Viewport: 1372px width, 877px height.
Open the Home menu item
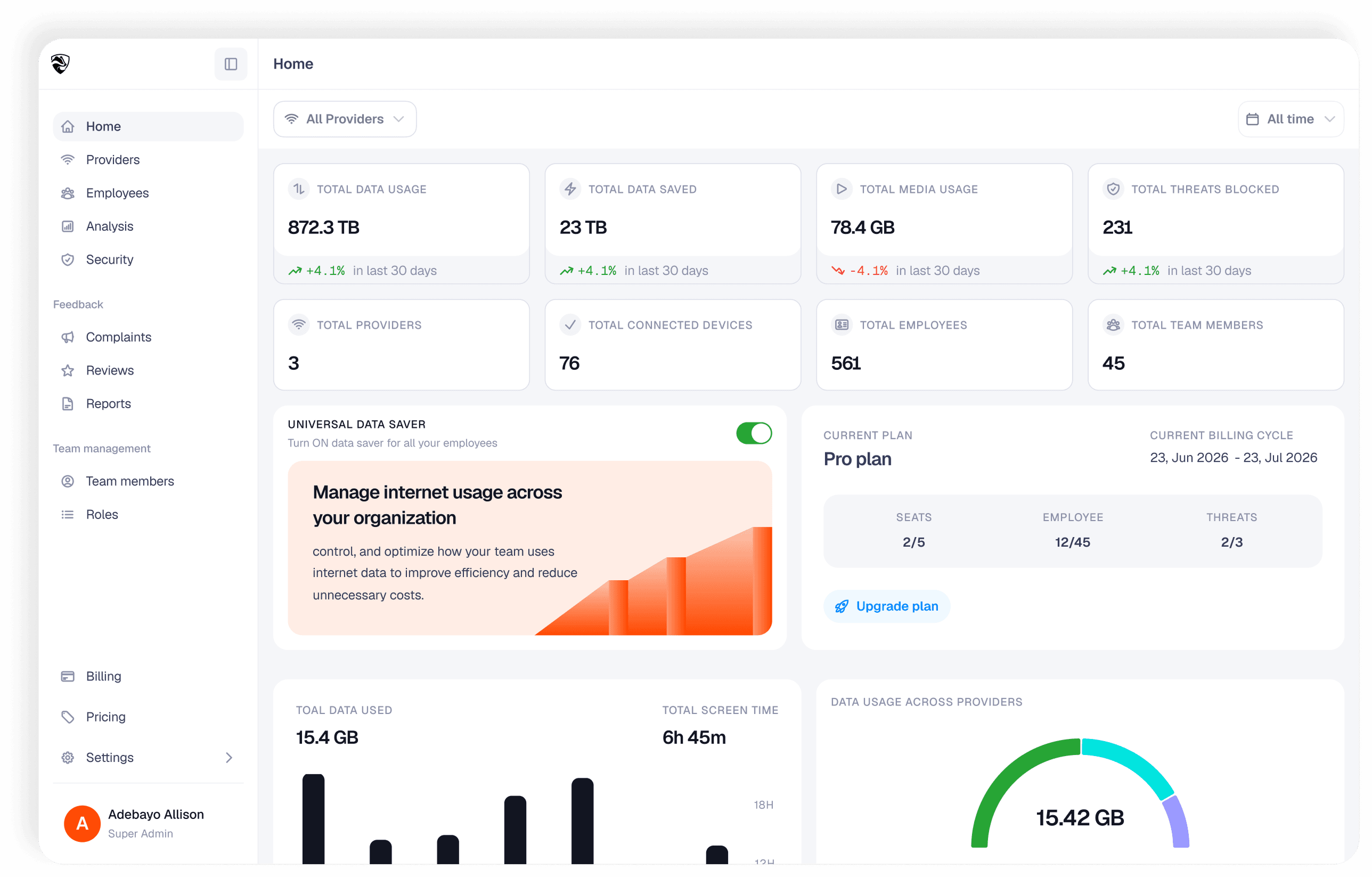[x=148, y=126]
